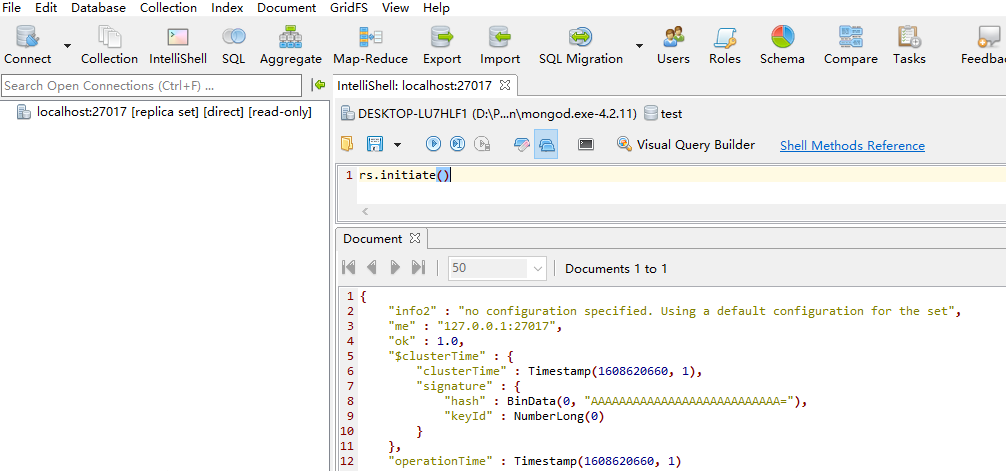Run the entire script with play icon
The height and width of the screenshot is (471, 1006).
(x=434, y=145)
